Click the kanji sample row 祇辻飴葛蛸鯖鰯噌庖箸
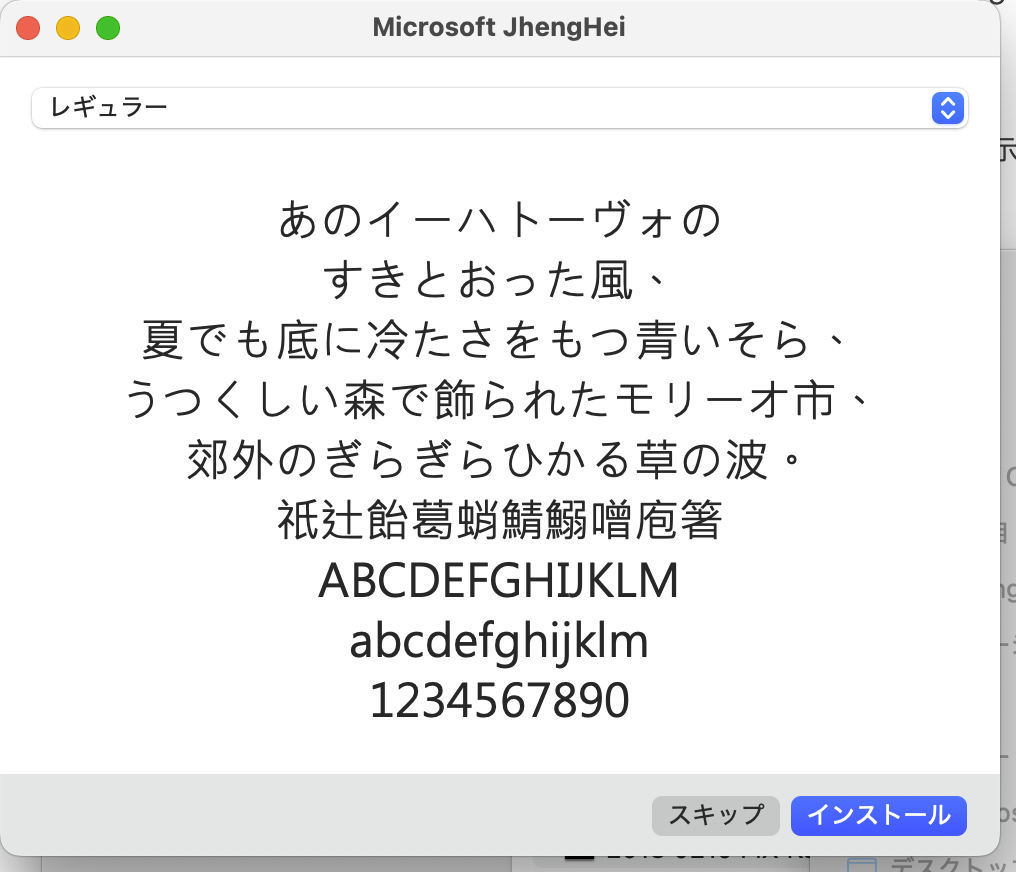 pos(498,521)
